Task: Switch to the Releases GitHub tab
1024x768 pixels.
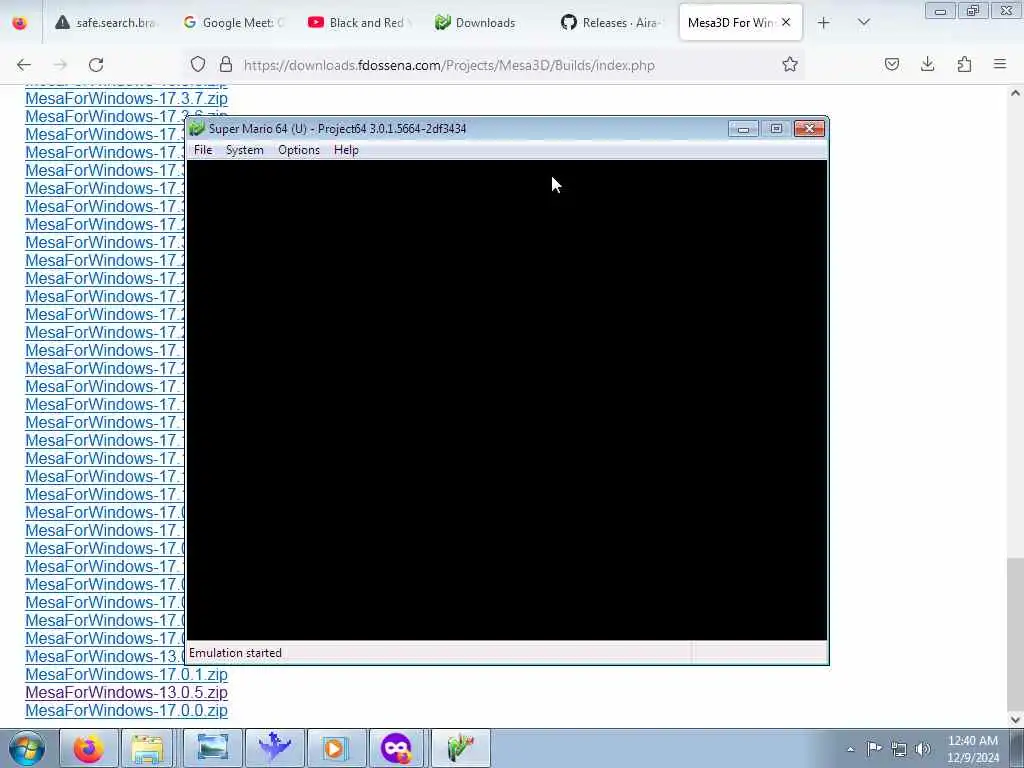Action: (612, 23)
